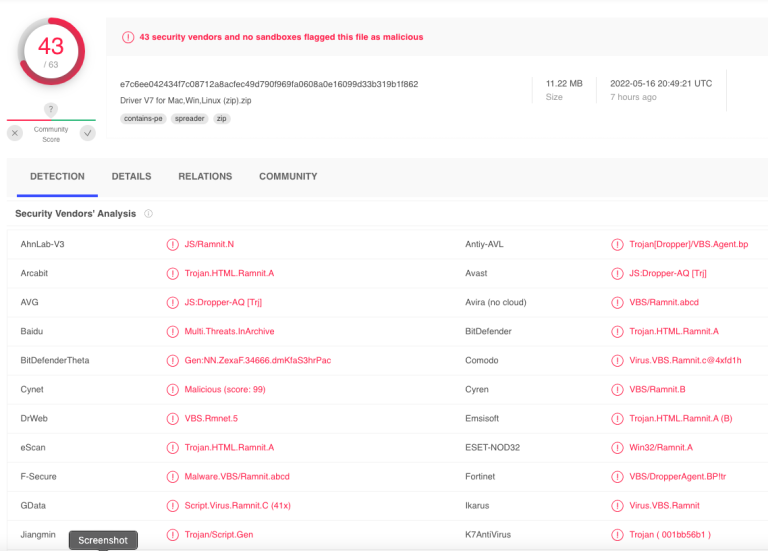Click the community score upvote checkmark icon

(x=88, y=133)
